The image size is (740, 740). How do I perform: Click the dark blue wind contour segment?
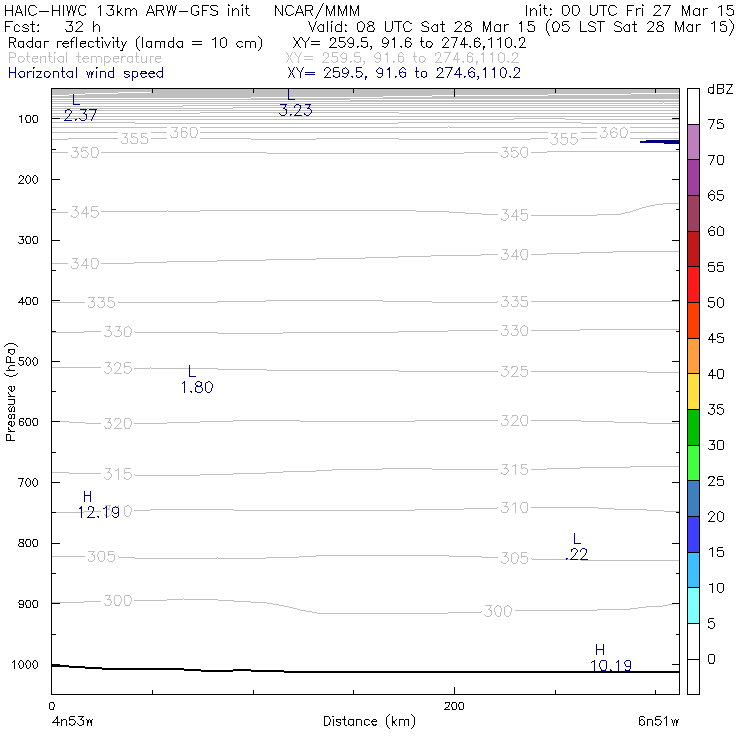[x=660, y=142]
